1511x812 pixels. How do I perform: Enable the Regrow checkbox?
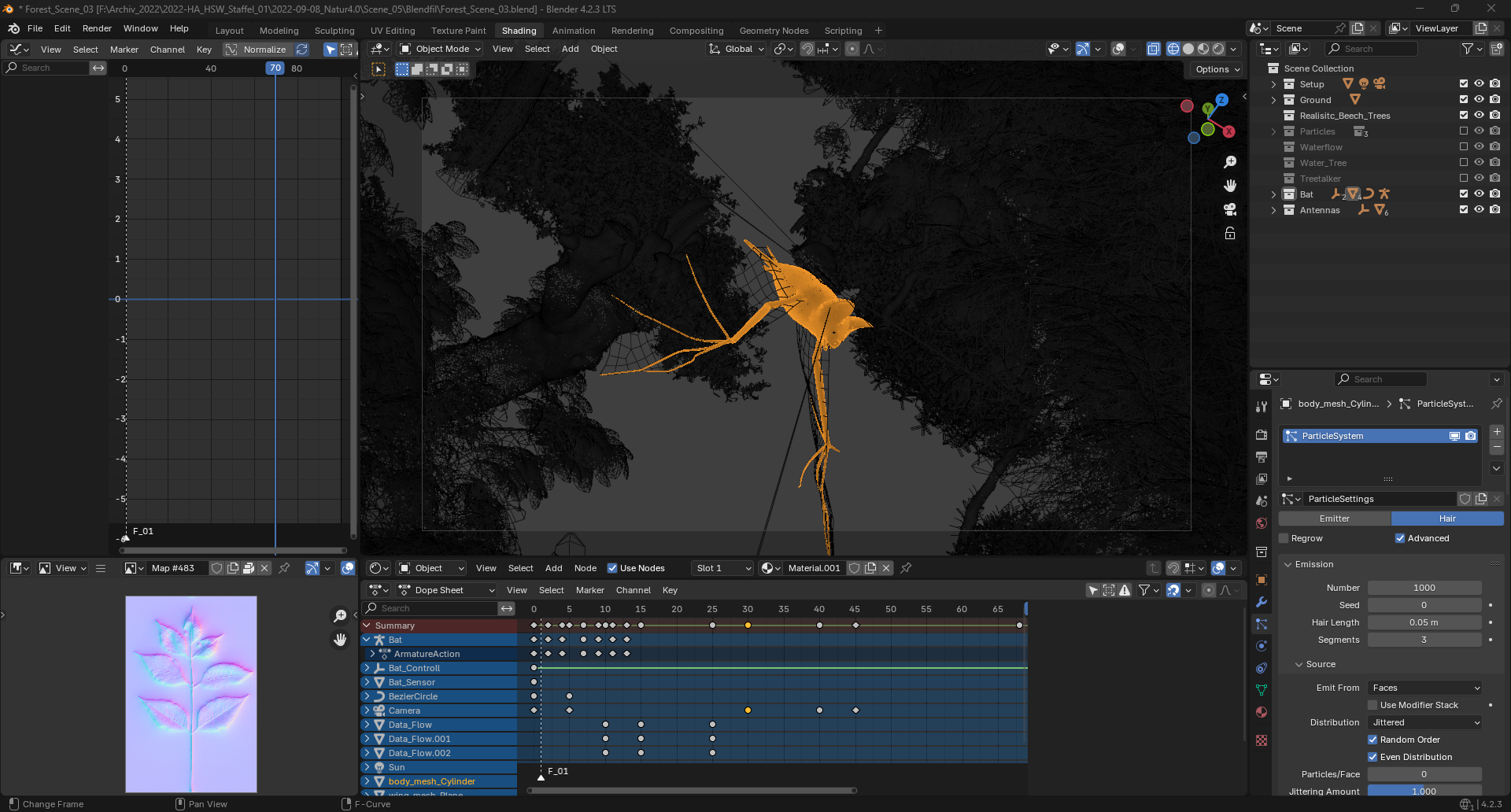pos(1284,538)
